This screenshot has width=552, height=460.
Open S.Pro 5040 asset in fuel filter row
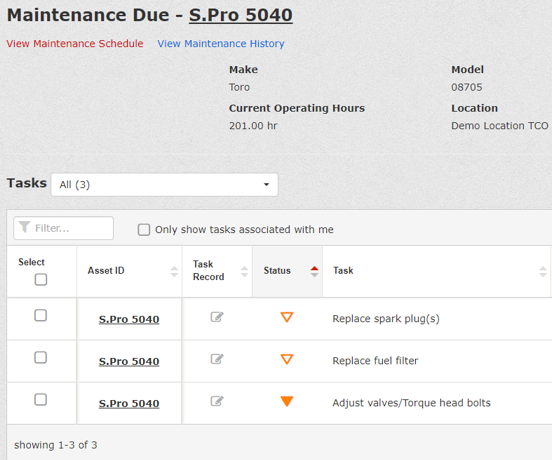129,361
